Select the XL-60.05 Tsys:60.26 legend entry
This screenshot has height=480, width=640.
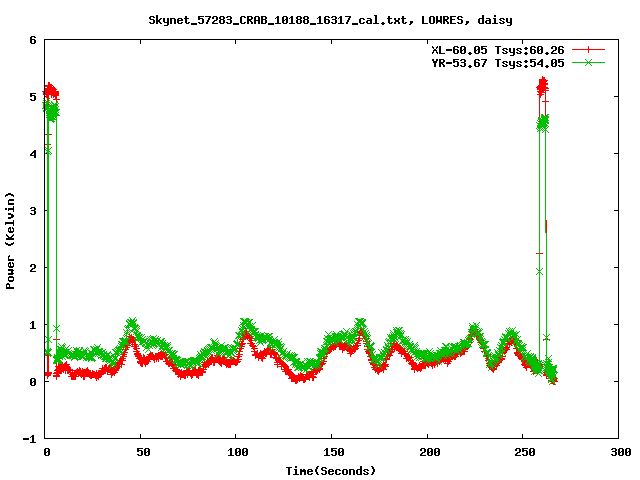coord(498,50)
